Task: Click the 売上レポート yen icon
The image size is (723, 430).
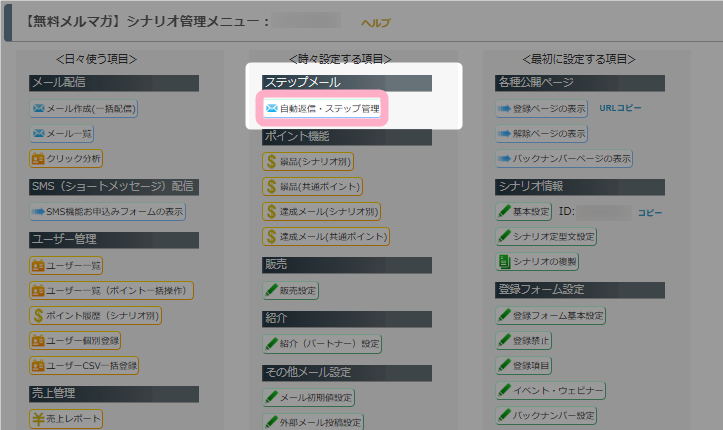Action: (40, 418)
